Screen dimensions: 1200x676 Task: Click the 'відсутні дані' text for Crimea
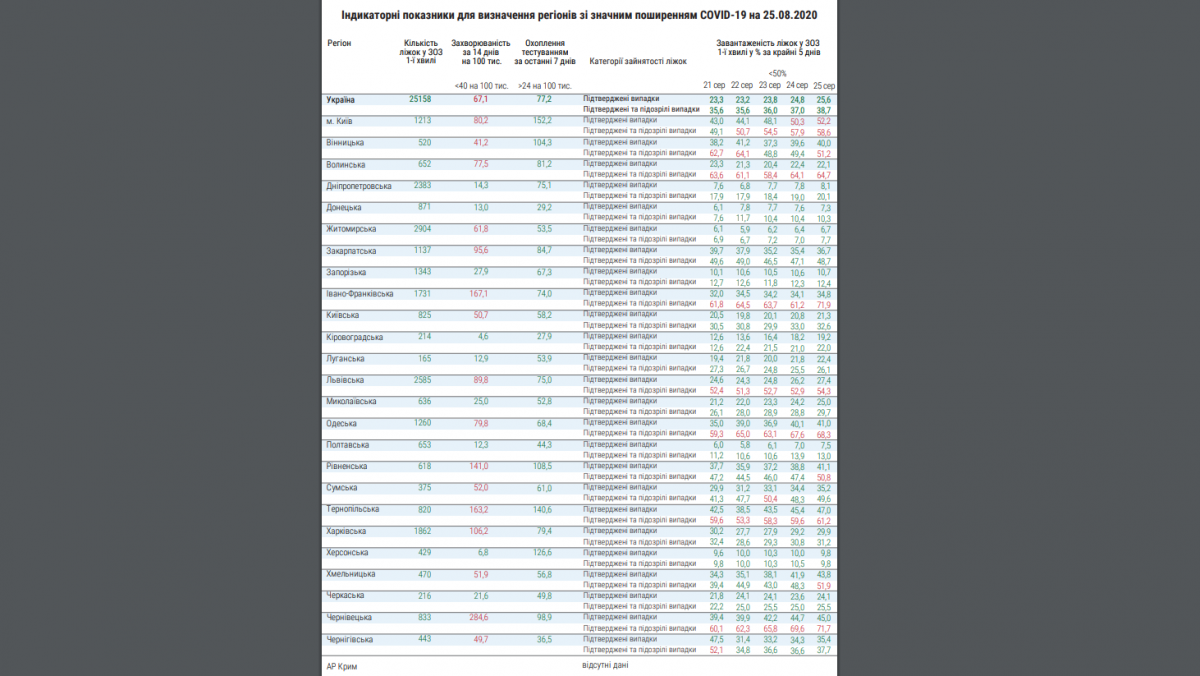[x=607, y=664]
